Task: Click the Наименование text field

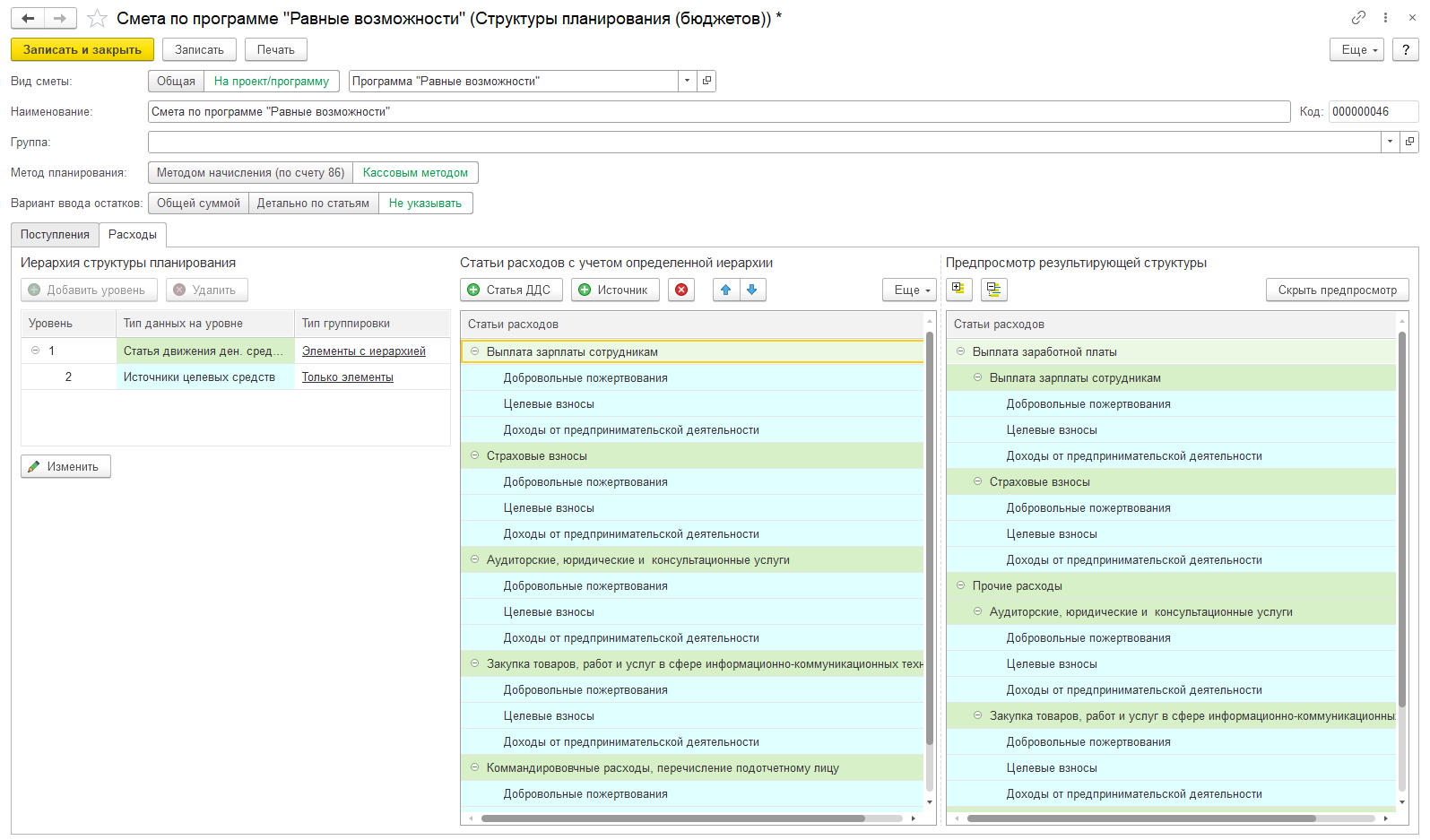Action: (717, 111)
